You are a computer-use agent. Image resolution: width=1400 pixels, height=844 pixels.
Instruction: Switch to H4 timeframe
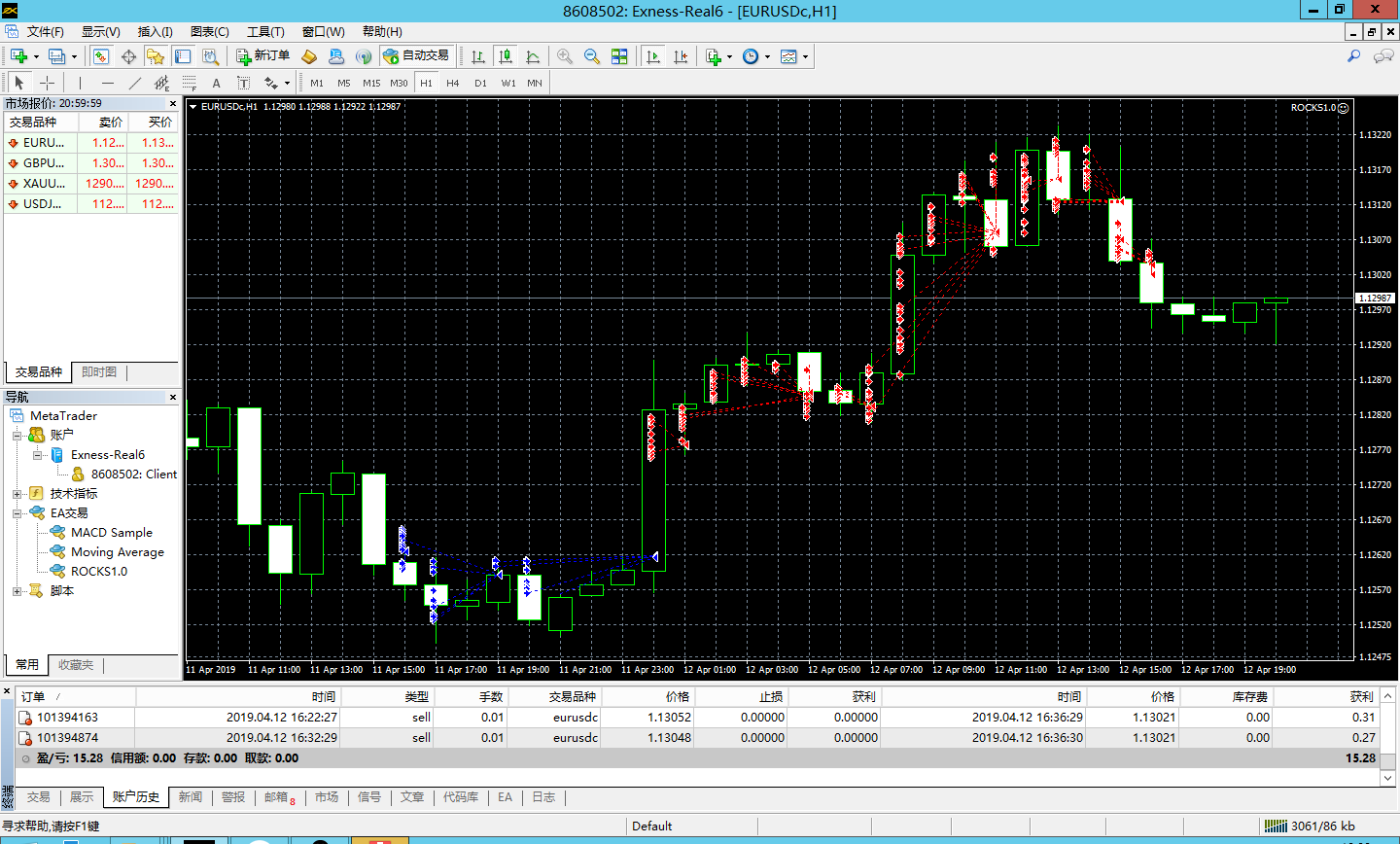[x=452, y=83]
